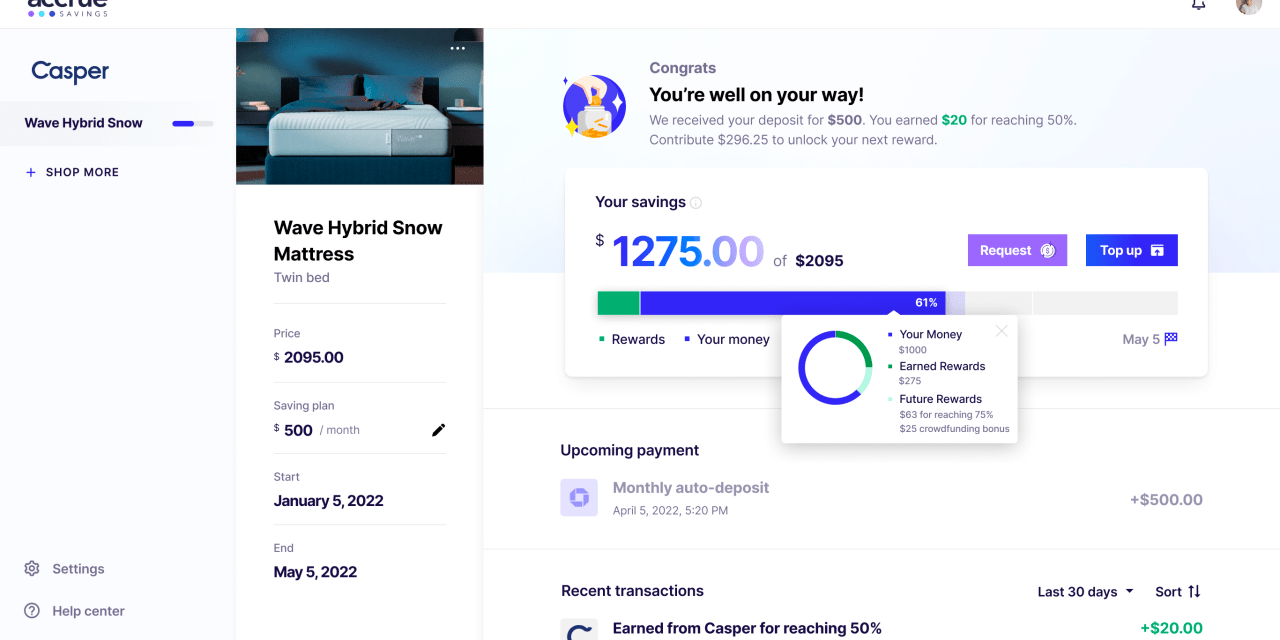Click the end date May 5, 2022
Screen dimensions: 1280x640
point(316,572)
